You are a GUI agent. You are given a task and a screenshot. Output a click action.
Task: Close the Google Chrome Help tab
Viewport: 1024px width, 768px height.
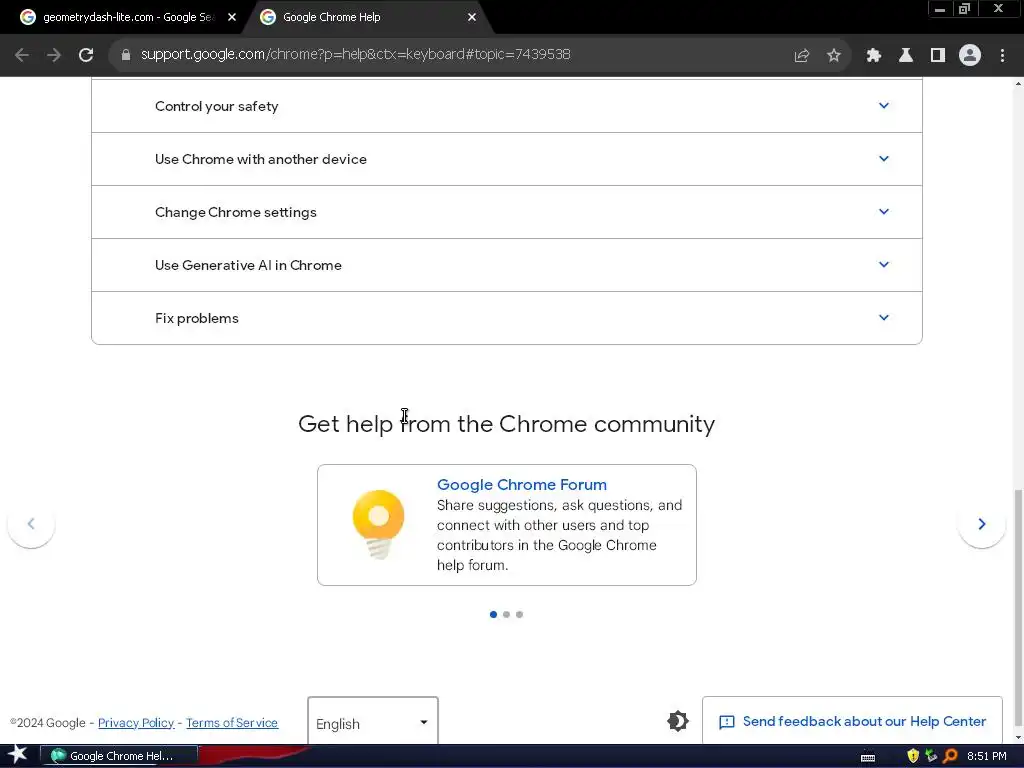pos(472,18)
